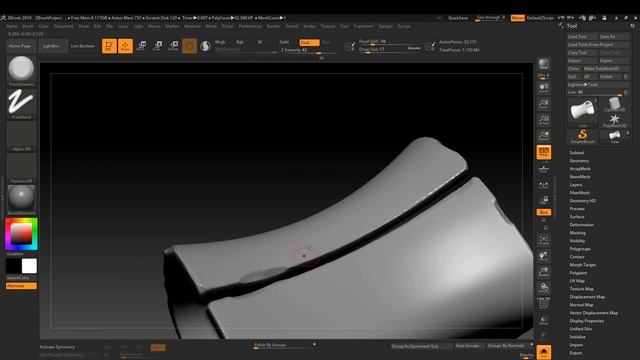Click the QuickSave button
The width and height of the screenshot is (640, 360).
pos(458,18)
